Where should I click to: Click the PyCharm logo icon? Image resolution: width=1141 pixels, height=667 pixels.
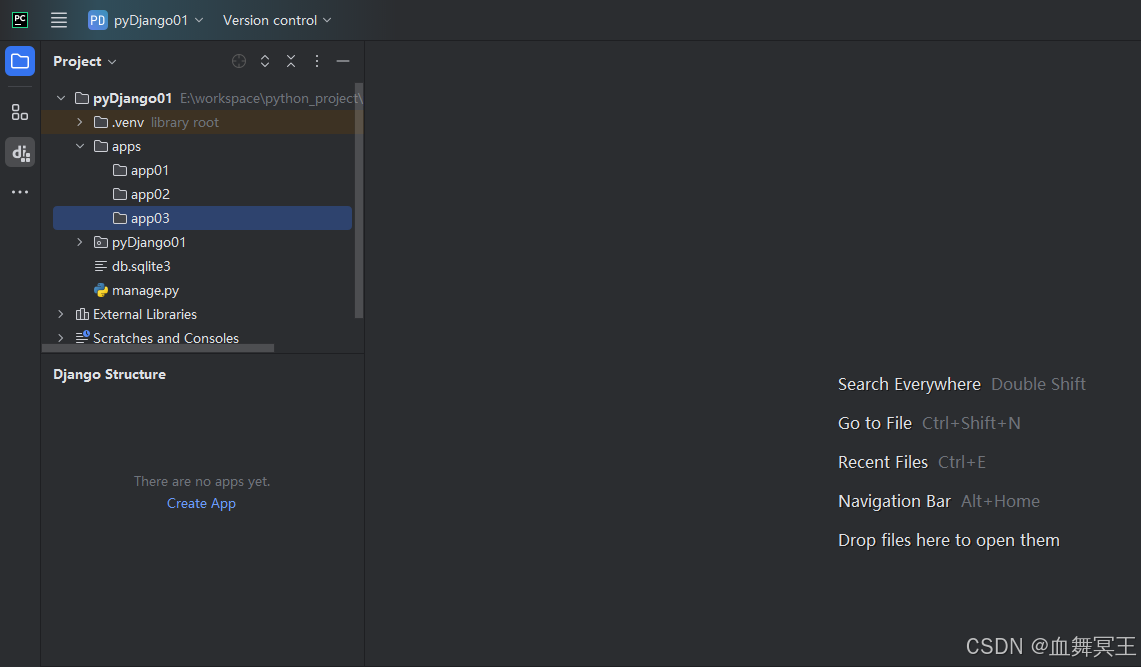[20, 20]
